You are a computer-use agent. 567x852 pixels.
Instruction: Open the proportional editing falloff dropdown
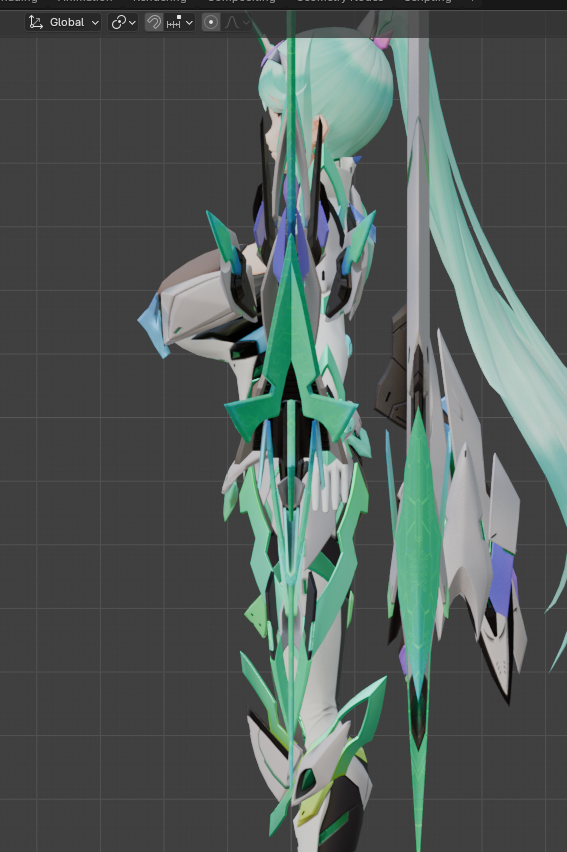237,22
